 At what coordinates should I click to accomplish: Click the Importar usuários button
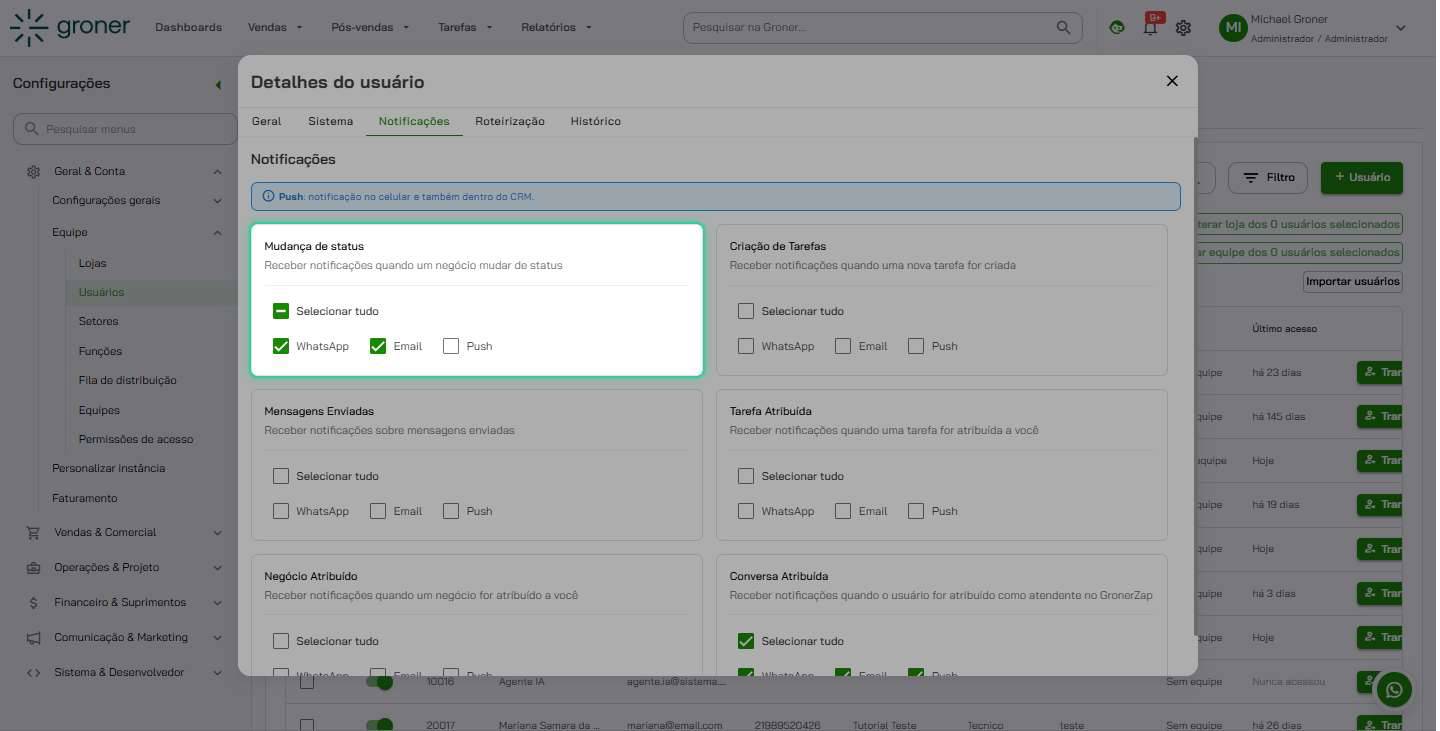1353,282
